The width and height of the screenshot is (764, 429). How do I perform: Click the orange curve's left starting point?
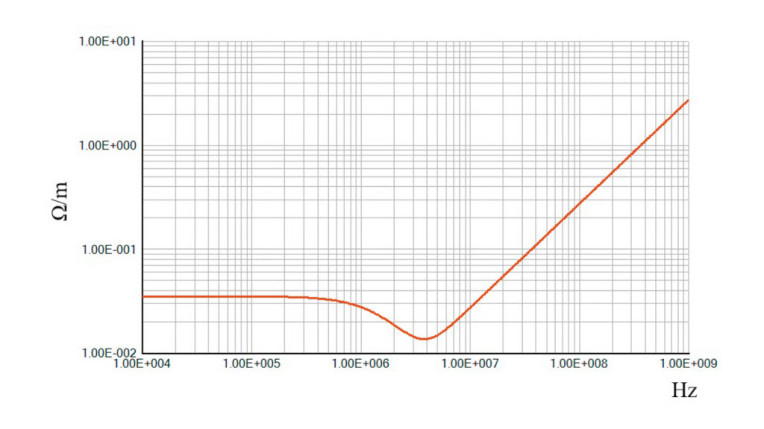tap(146, 297)
